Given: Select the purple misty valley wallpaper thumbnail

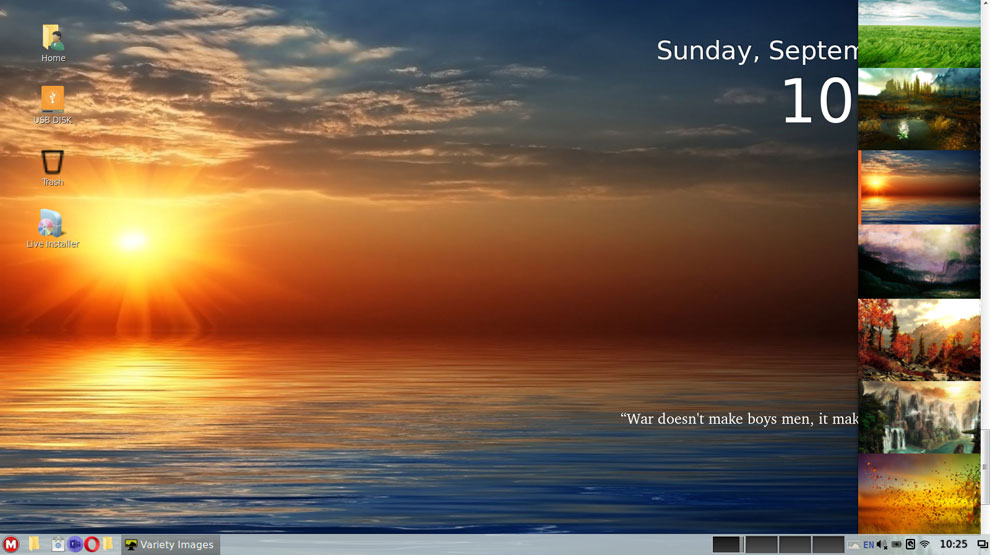Looking at the screenshot, I should pyautogui.click(x=919, y=261).
